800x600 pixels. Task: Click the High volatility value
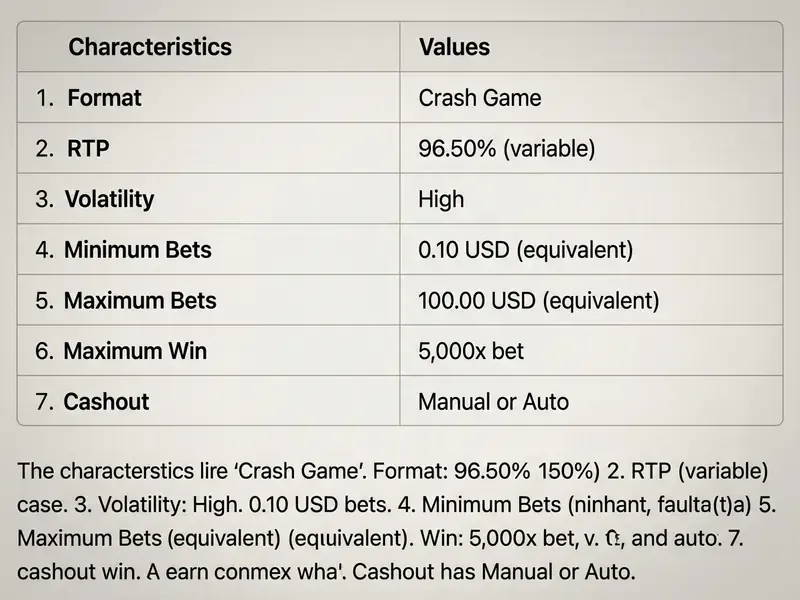(x=441, y=199)
